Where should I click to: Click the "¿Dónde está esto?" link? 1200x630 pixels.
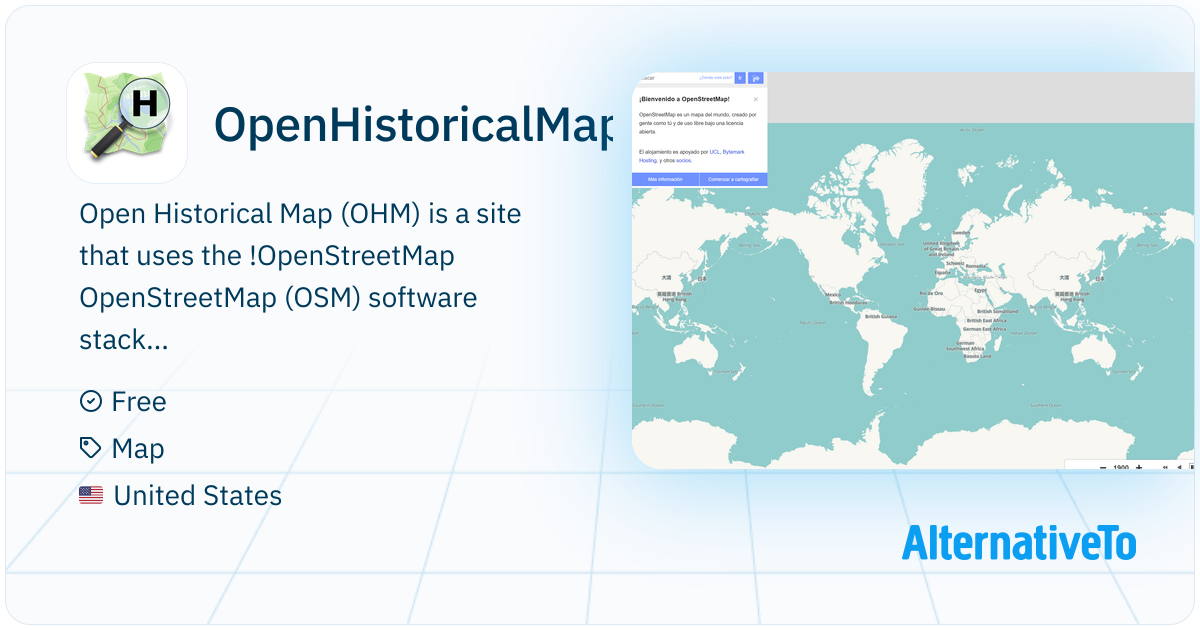[x=716, y=78]
